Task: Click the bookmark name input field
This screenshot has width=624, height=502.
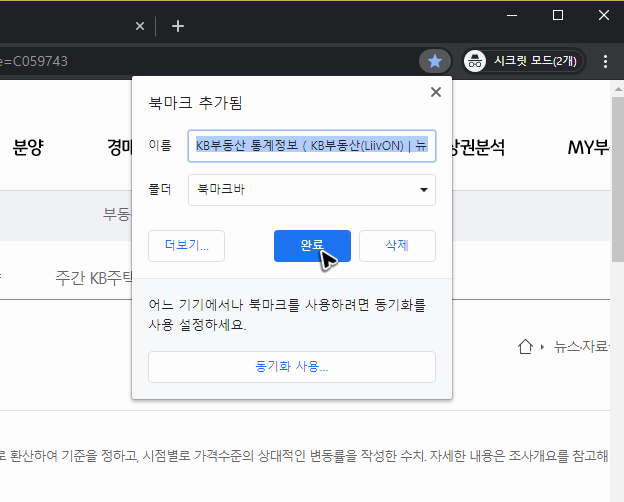Action: click(312, 146)
